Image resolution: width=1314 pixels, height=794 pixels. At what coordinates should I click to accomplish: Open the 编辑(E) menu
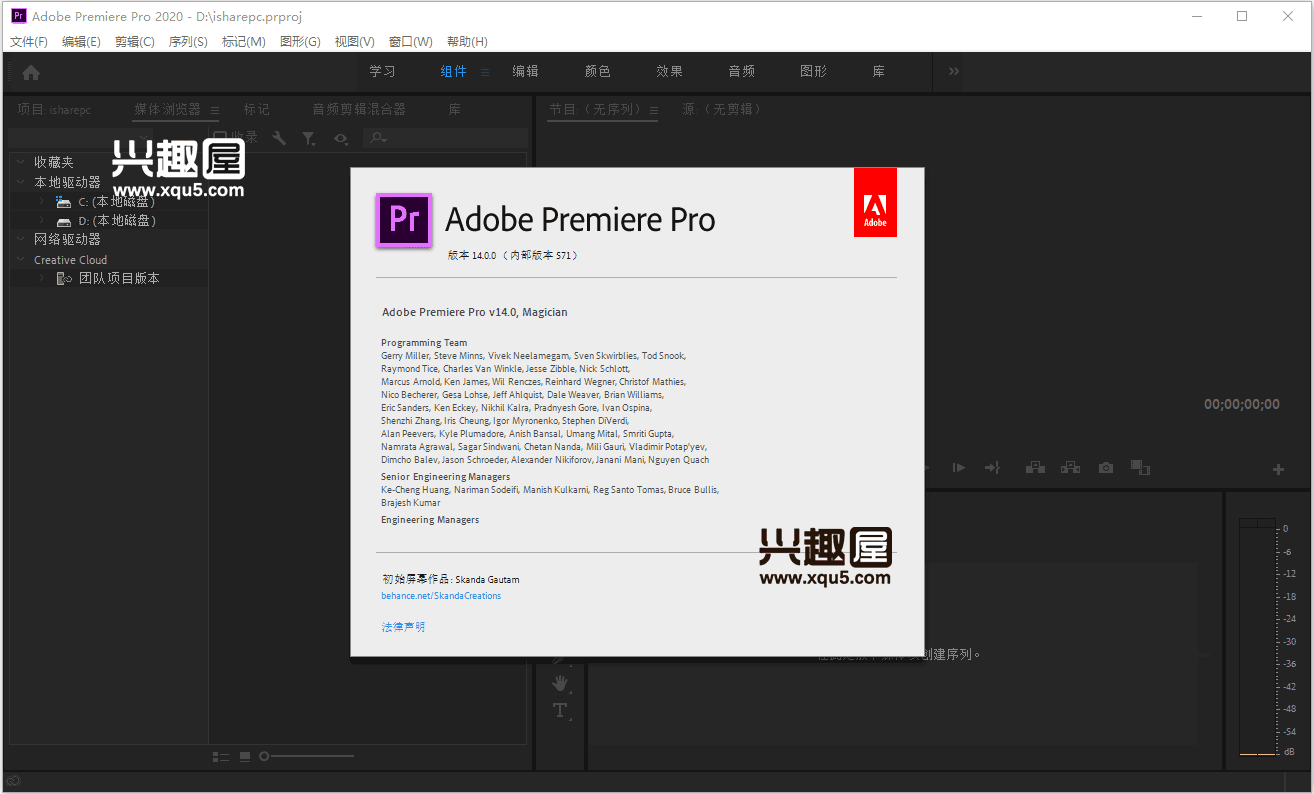[81, 42]
